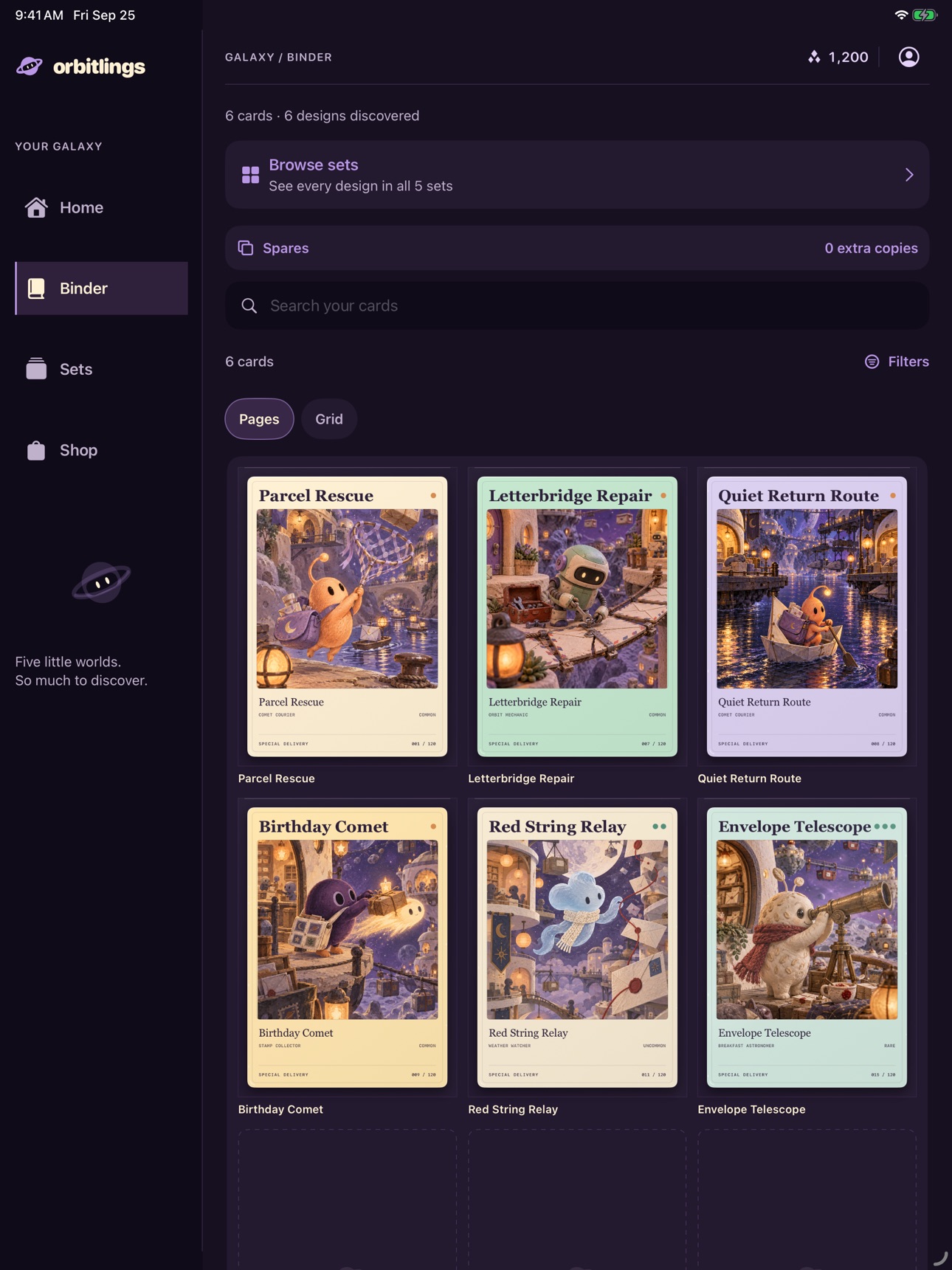
Task: Open the Home section
Action: pos(102,208)
